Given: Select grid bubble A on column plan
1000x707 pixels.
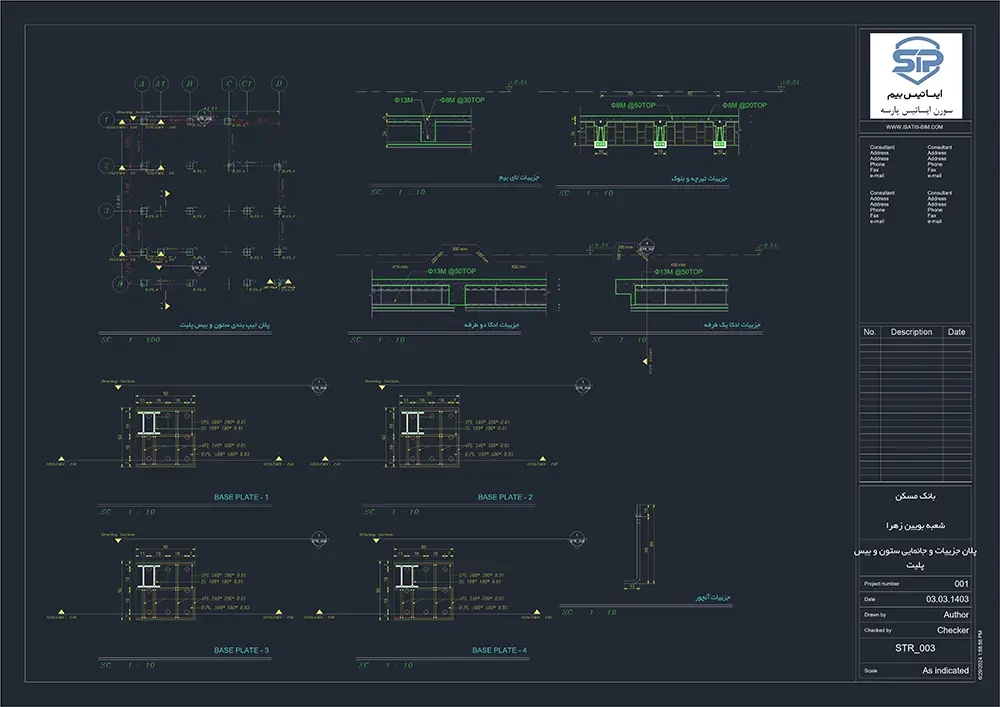Looking at the screenshot, I should (142, 84).
